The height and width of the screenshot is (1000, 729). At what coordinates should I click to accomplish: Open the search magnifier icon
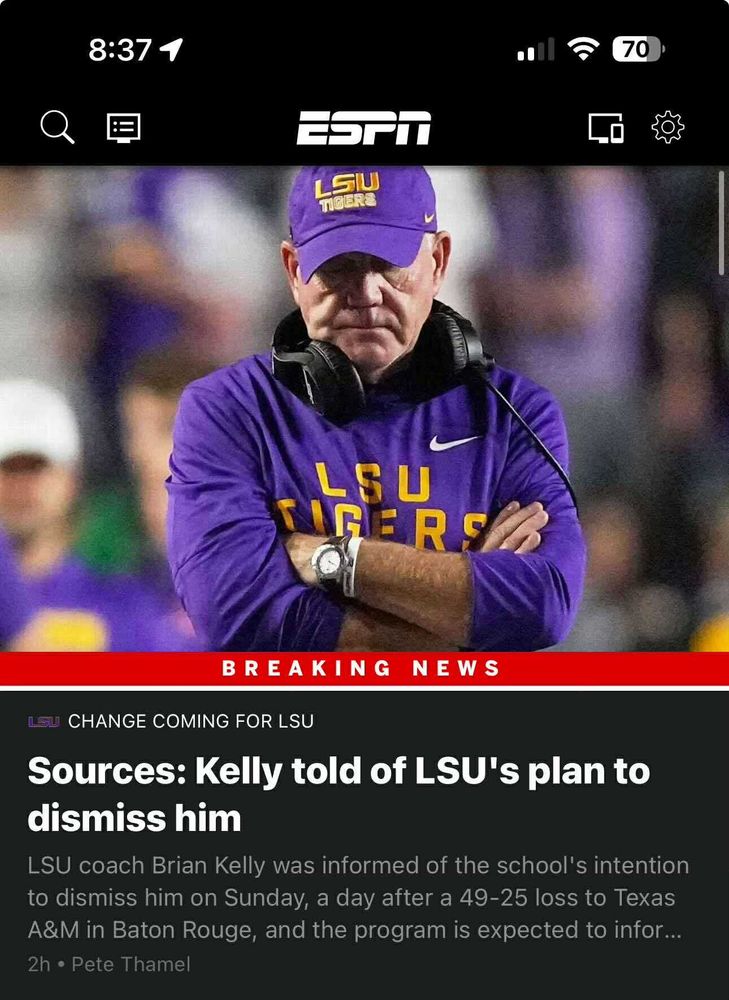(x=57, y=127)
